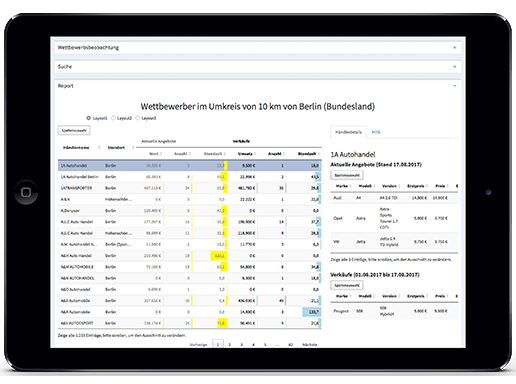Select the Layout3 radio button
This screenshot has width=516, height=384.
(137, 118)
